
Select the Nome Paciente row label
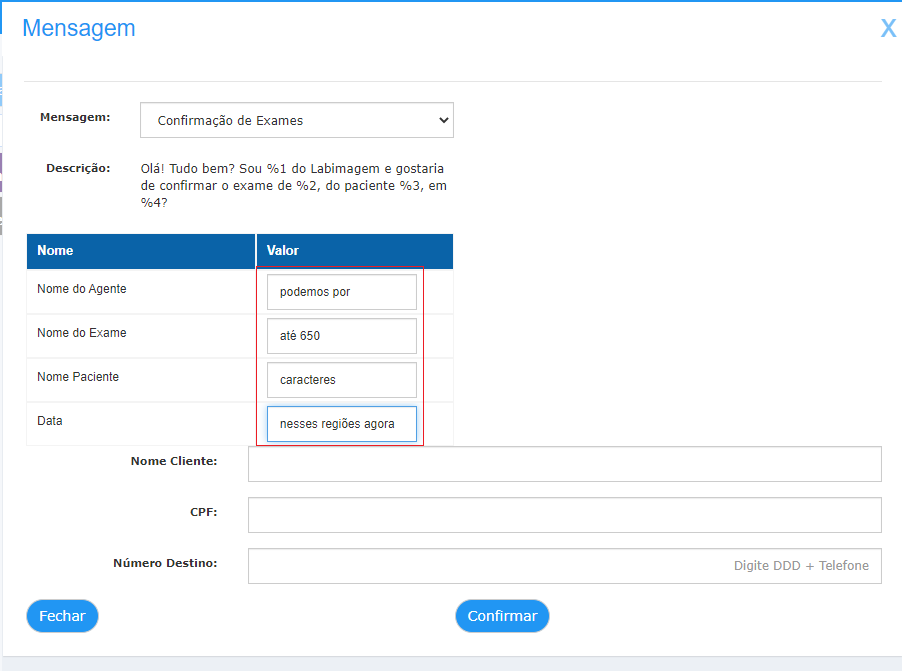coord(78,377)
